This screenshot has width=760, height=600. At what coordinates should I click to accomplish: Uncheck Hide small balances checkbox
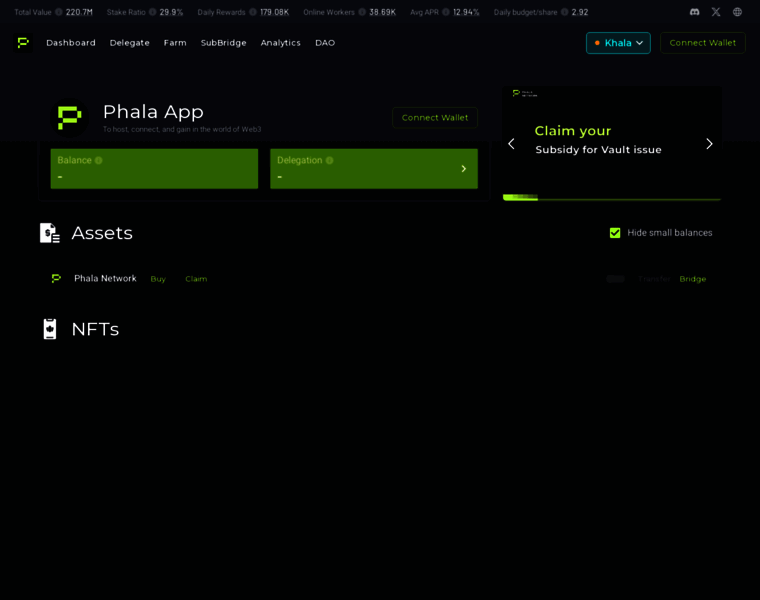click(x=615, y=233)
